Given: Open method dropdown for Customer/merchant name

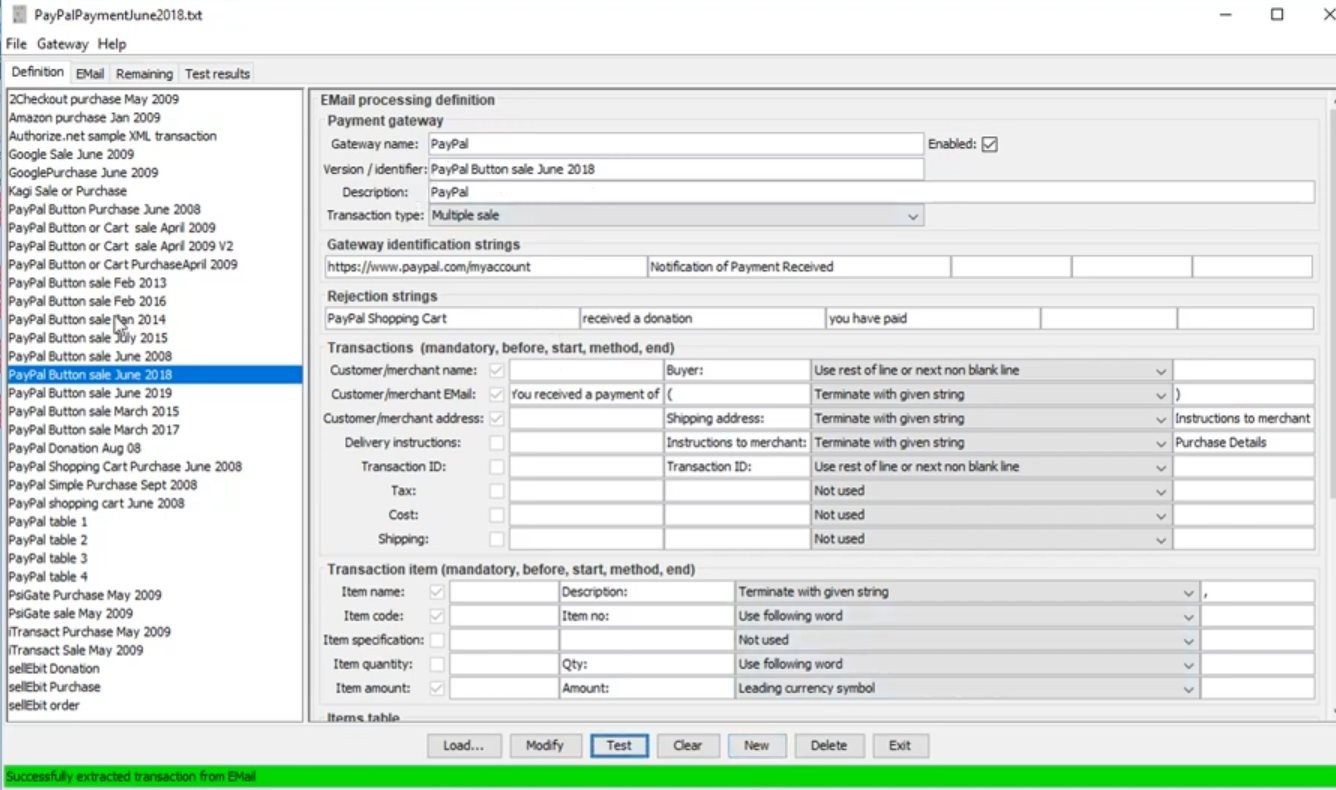Looking at the screenshot, I should pos(991,370).
